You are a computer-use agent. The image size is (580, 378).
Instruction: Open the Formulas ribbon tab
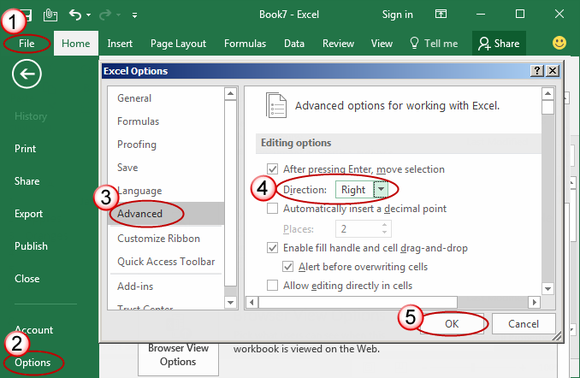[245, 44]
